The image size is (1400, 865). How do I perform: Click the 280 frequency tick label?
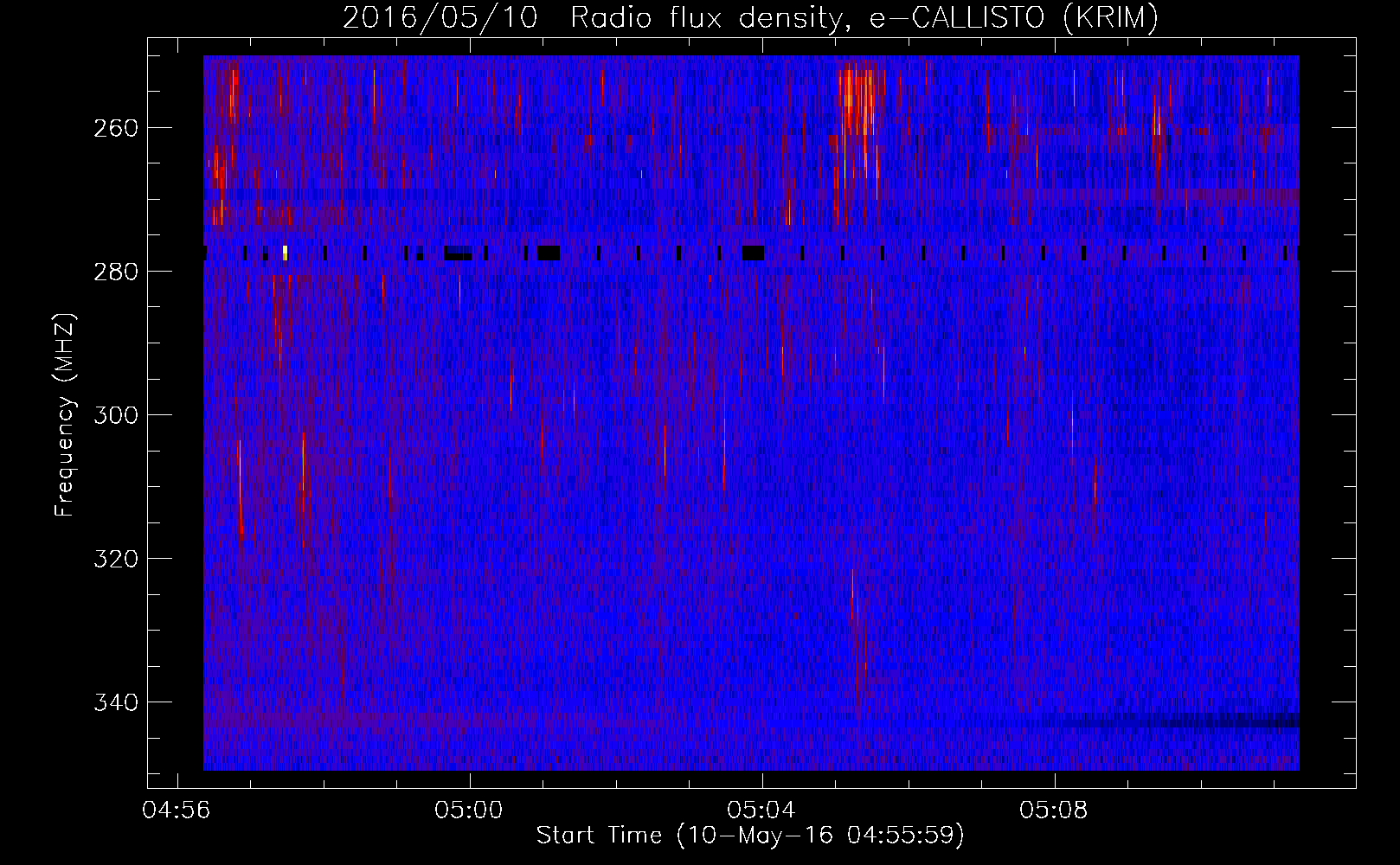click(116, 272)
